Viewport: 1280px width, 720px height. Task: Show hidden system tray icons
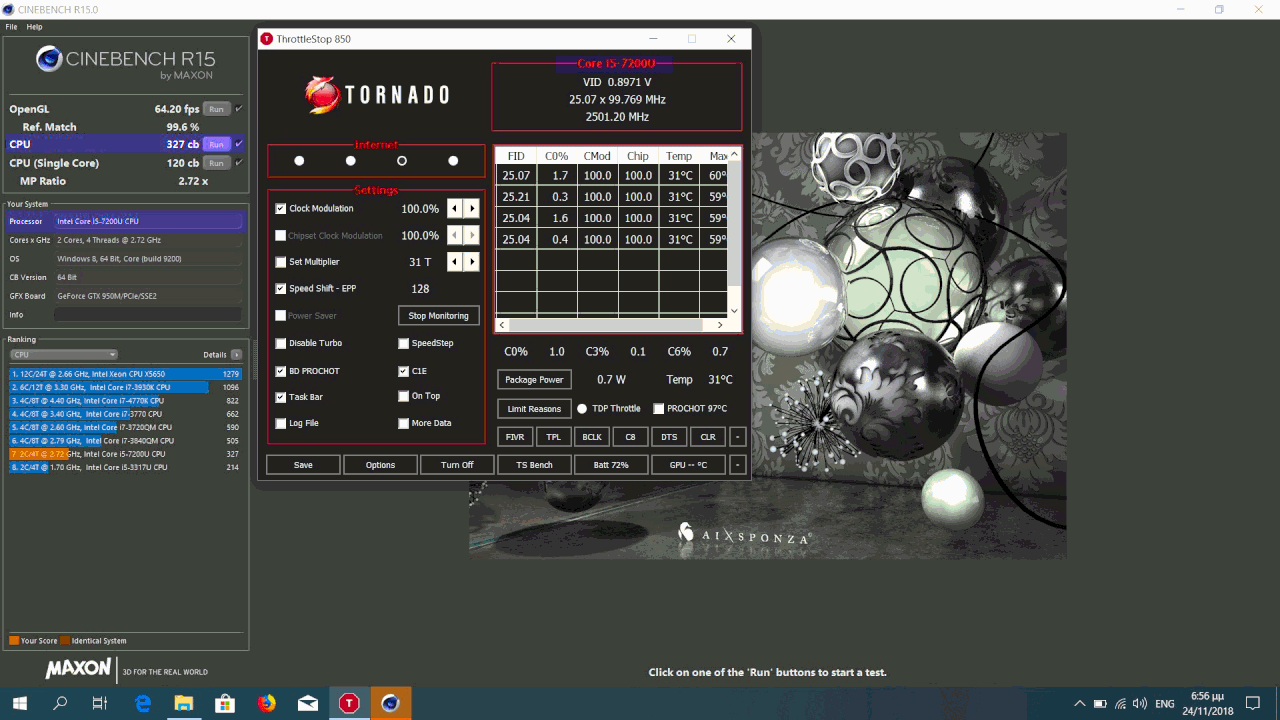tap(1079, 703)
